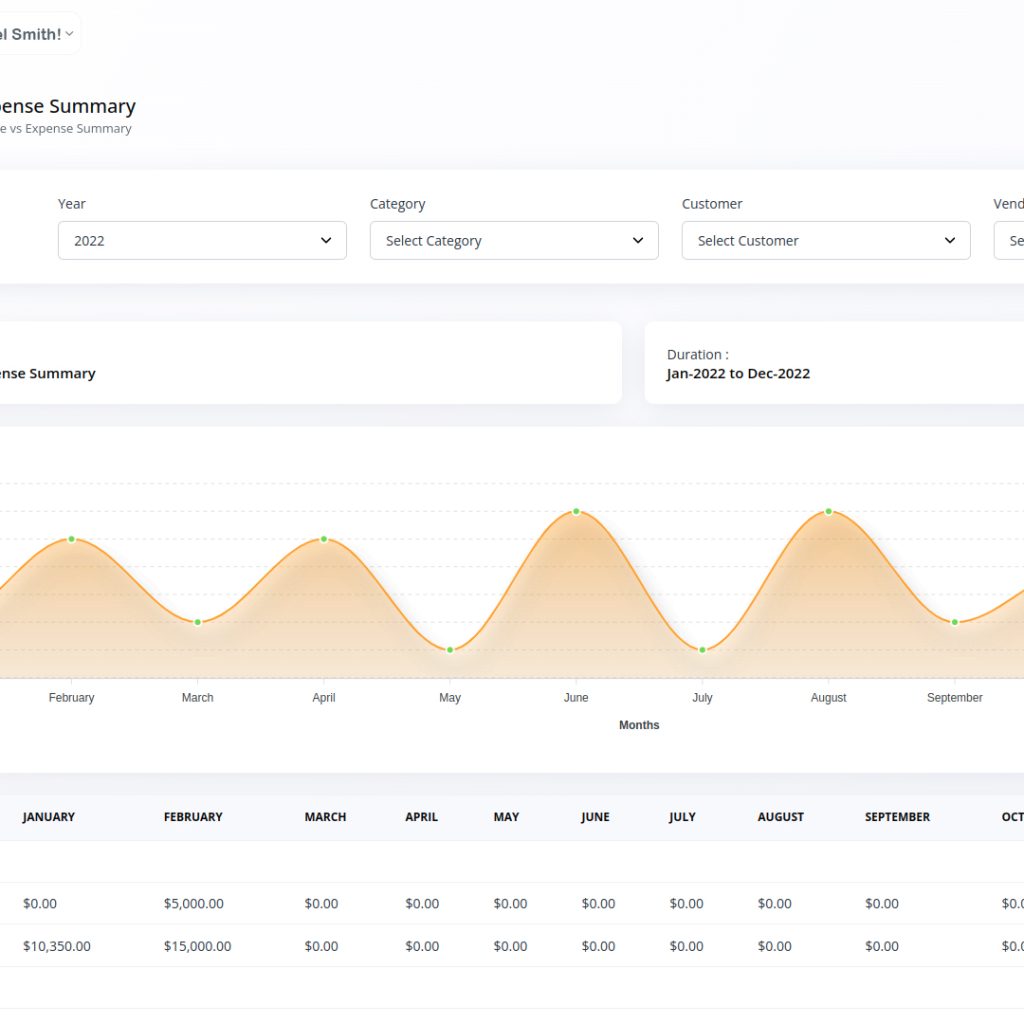This screenshot has height=1024, width=1024.
Task: Click the Jan-2022 to Dec-2022 duration text
Action: [738, 374]
